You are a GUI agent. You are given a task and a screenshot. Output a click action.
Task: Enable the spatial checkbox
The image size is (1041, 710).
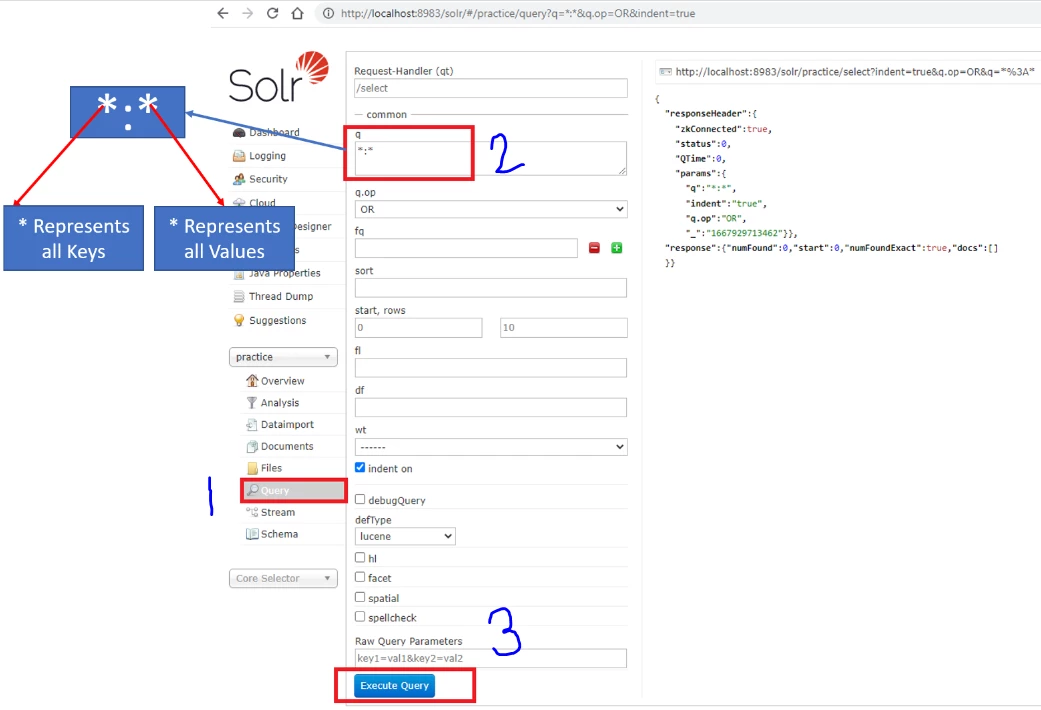[360, 597]
